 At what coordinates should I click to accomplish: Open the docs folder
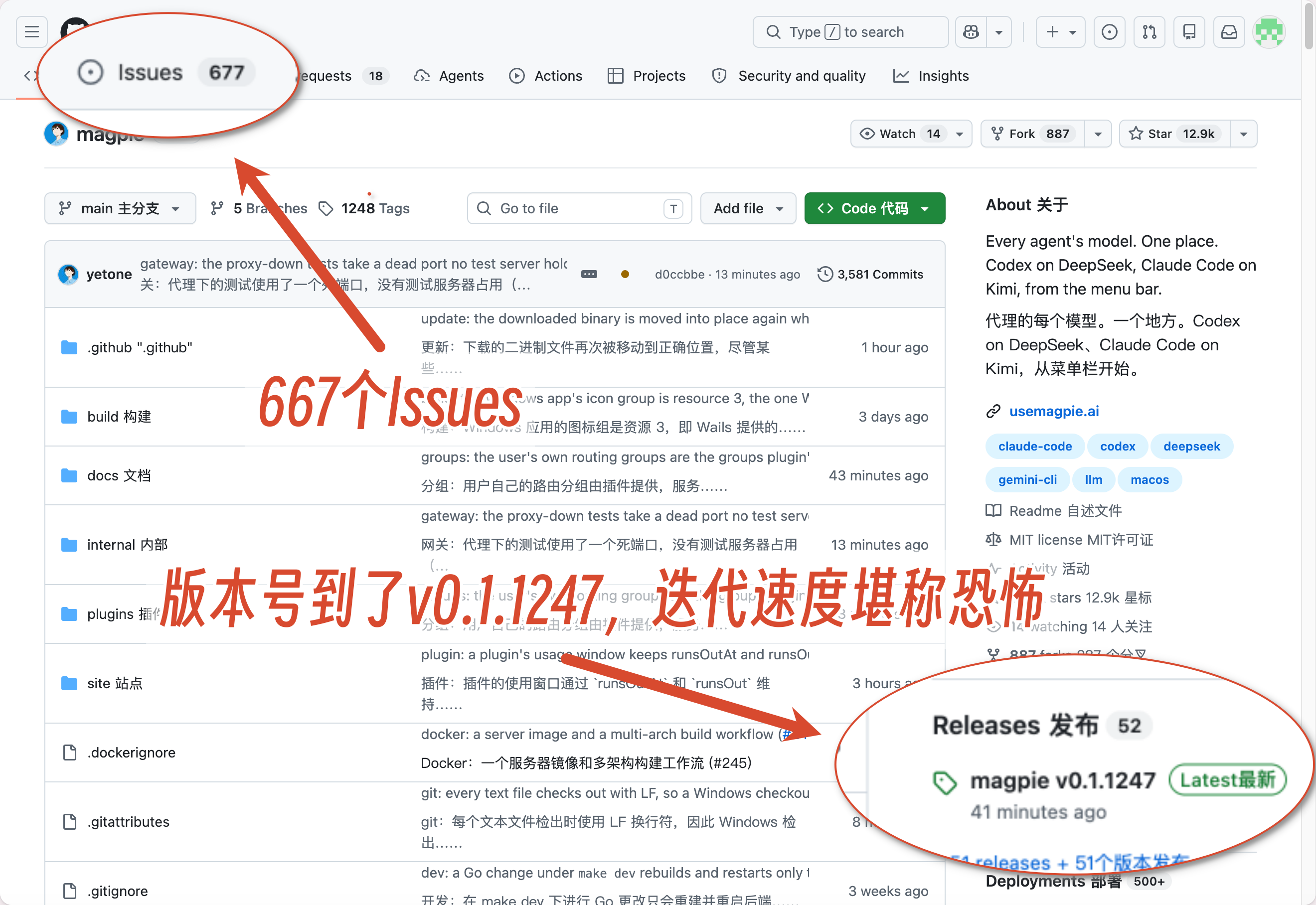pos(119,475)
